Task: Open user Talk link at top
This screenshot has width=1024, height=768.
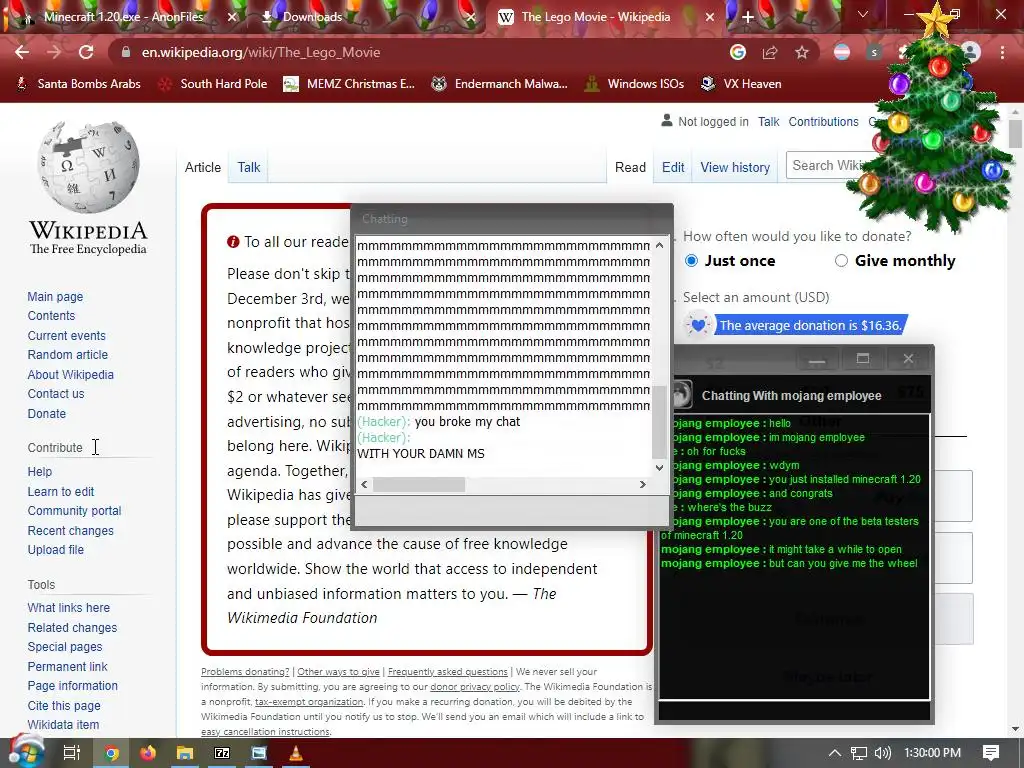Action: pyautogui.click(x=769, y=121)
